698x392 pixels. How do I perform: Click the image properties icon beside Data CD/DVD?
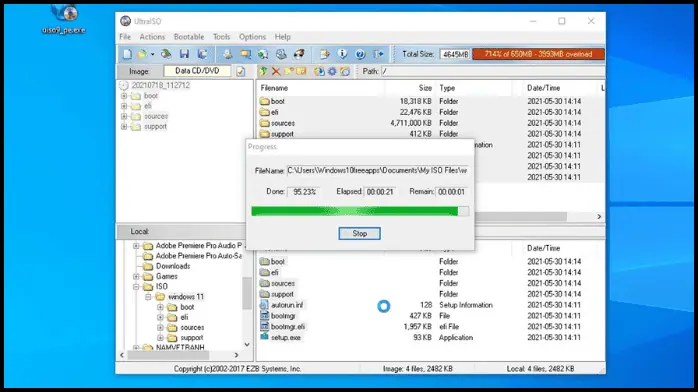tap(241, 71)
